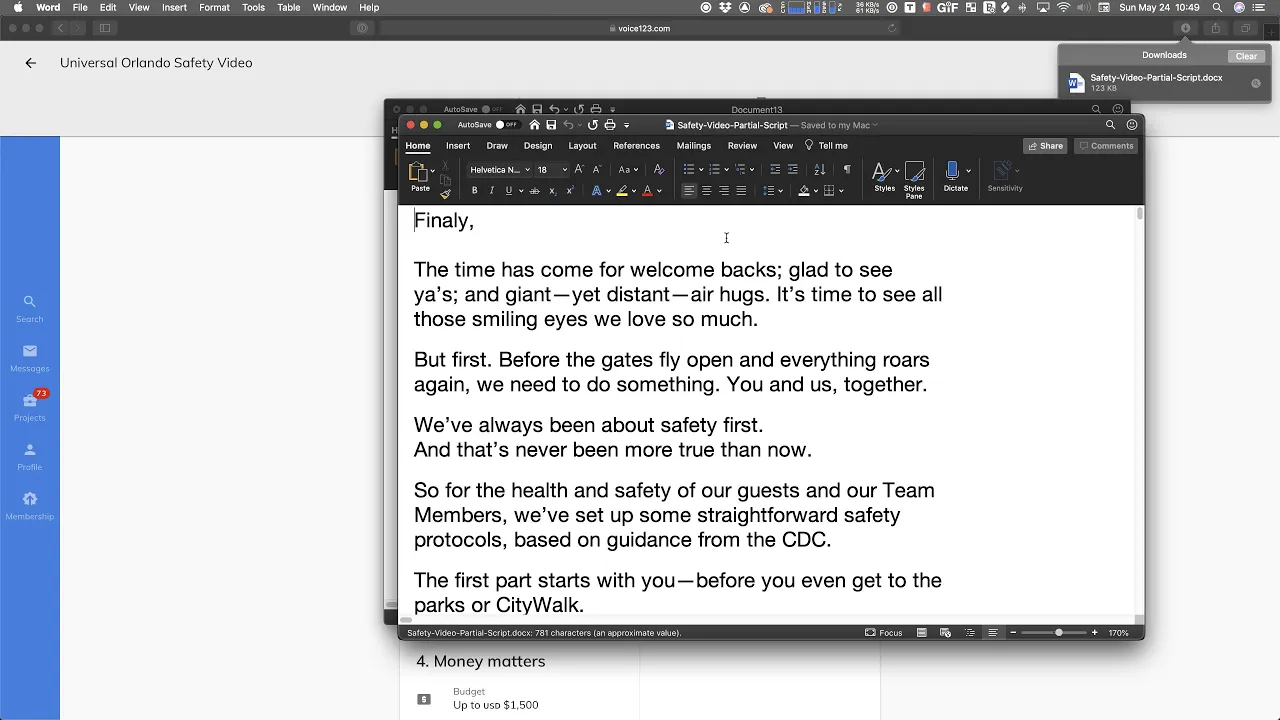
Task: Switch to the Design ribbon tab
Action: 538,146
